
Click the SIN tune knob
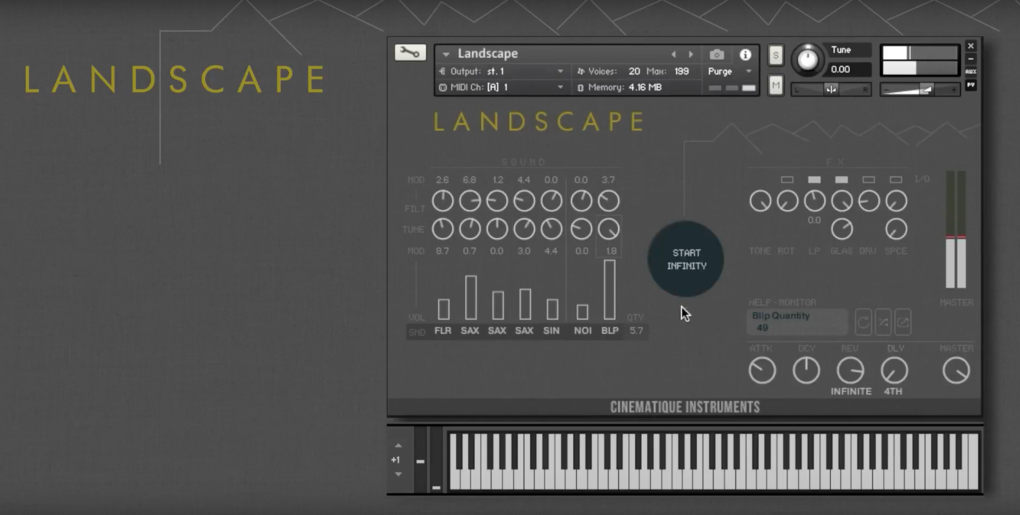(551, 229)
